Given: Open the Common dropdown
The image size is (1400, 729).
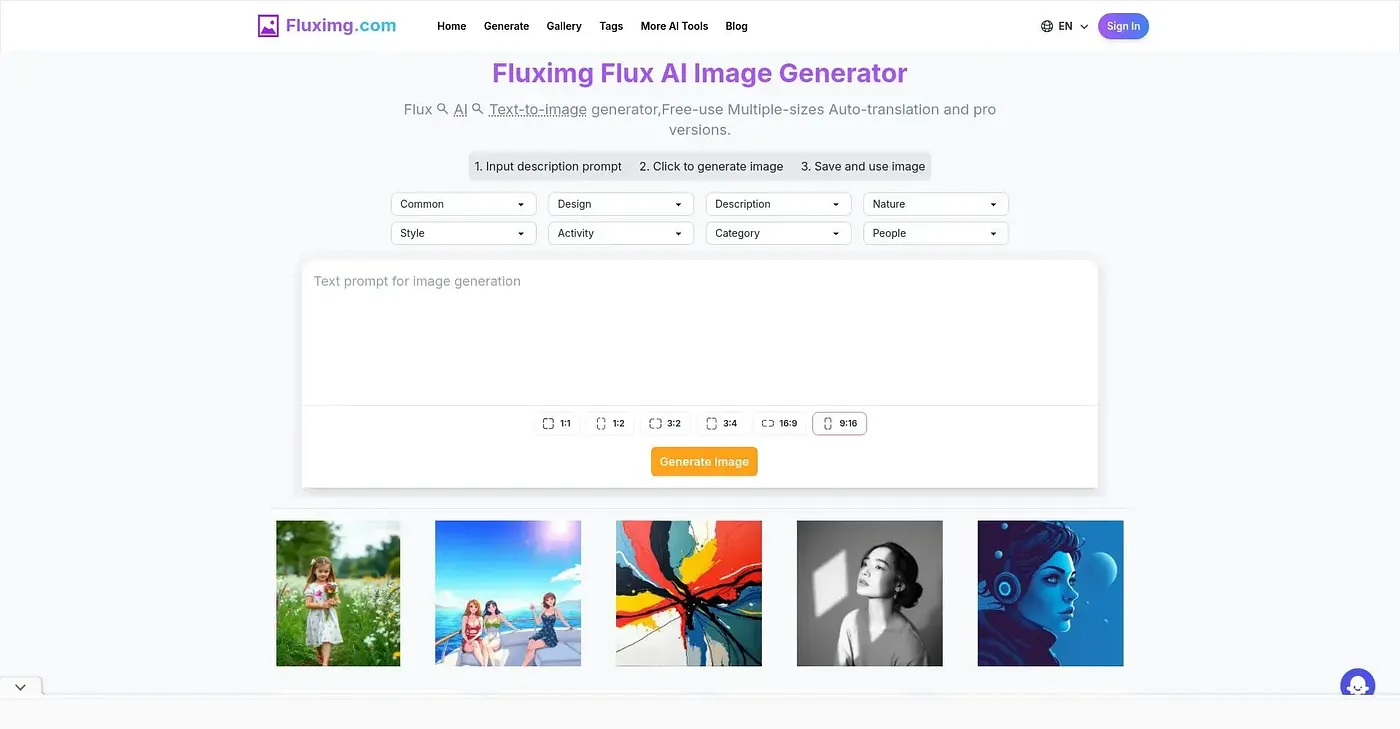Looking at the screenshot, I should (463, 204).
